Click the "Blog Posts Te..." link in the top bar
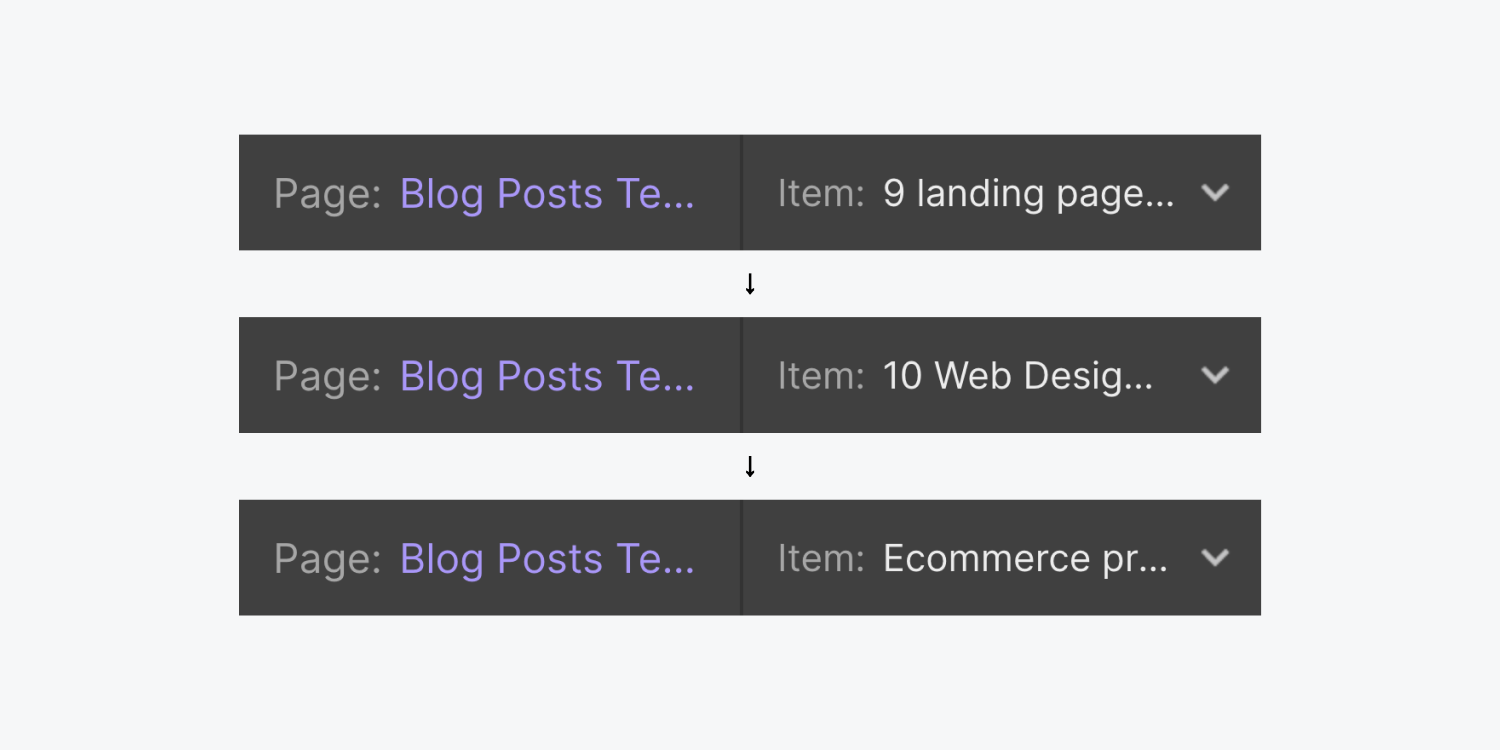The image size is (1501, 751). point(546,193)
